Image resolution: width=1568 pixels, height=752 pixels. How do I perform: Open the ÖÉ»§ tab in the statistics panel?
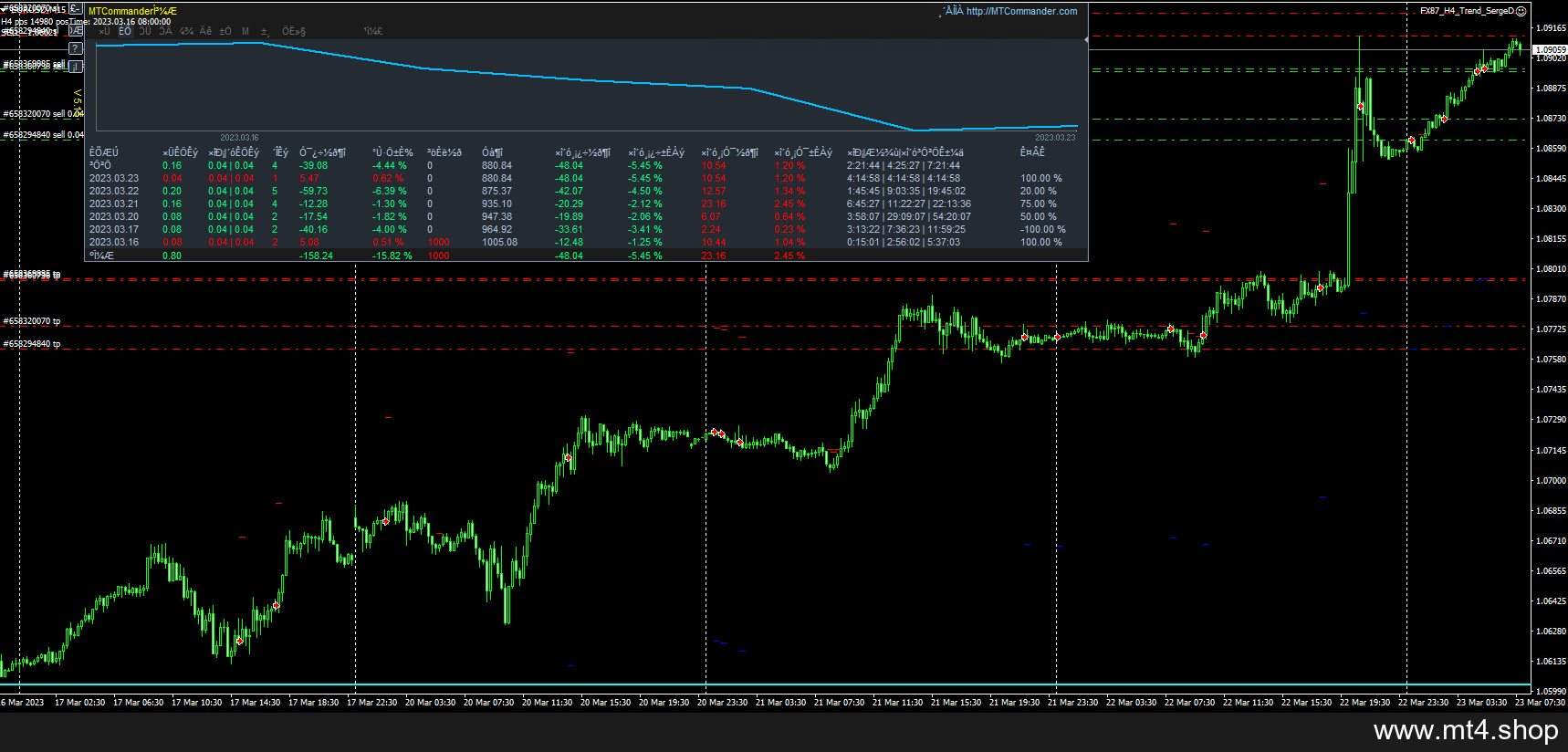point(294,31)
